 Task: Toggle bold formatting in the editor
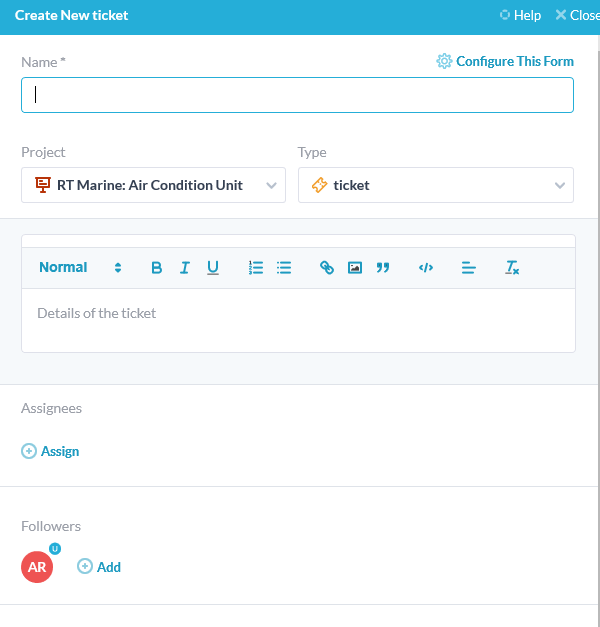click(156, 268)
